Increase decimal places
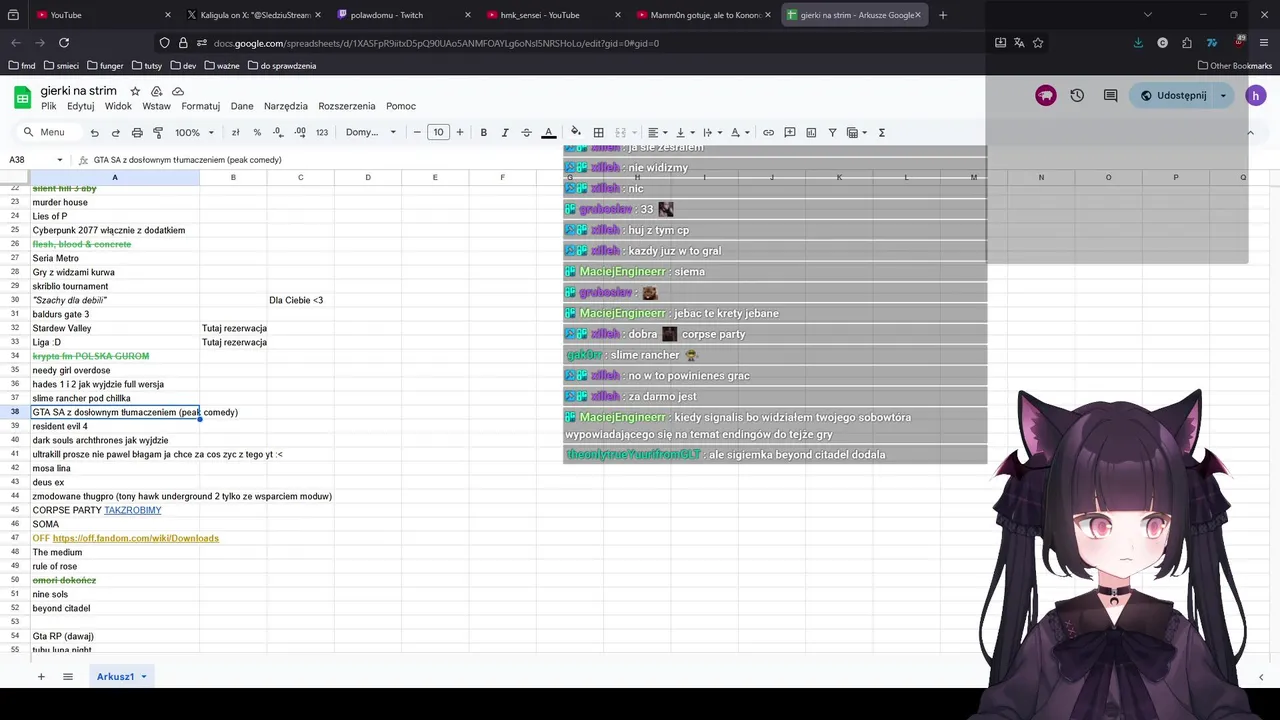 pyautogui.click(x=299, y=132)
